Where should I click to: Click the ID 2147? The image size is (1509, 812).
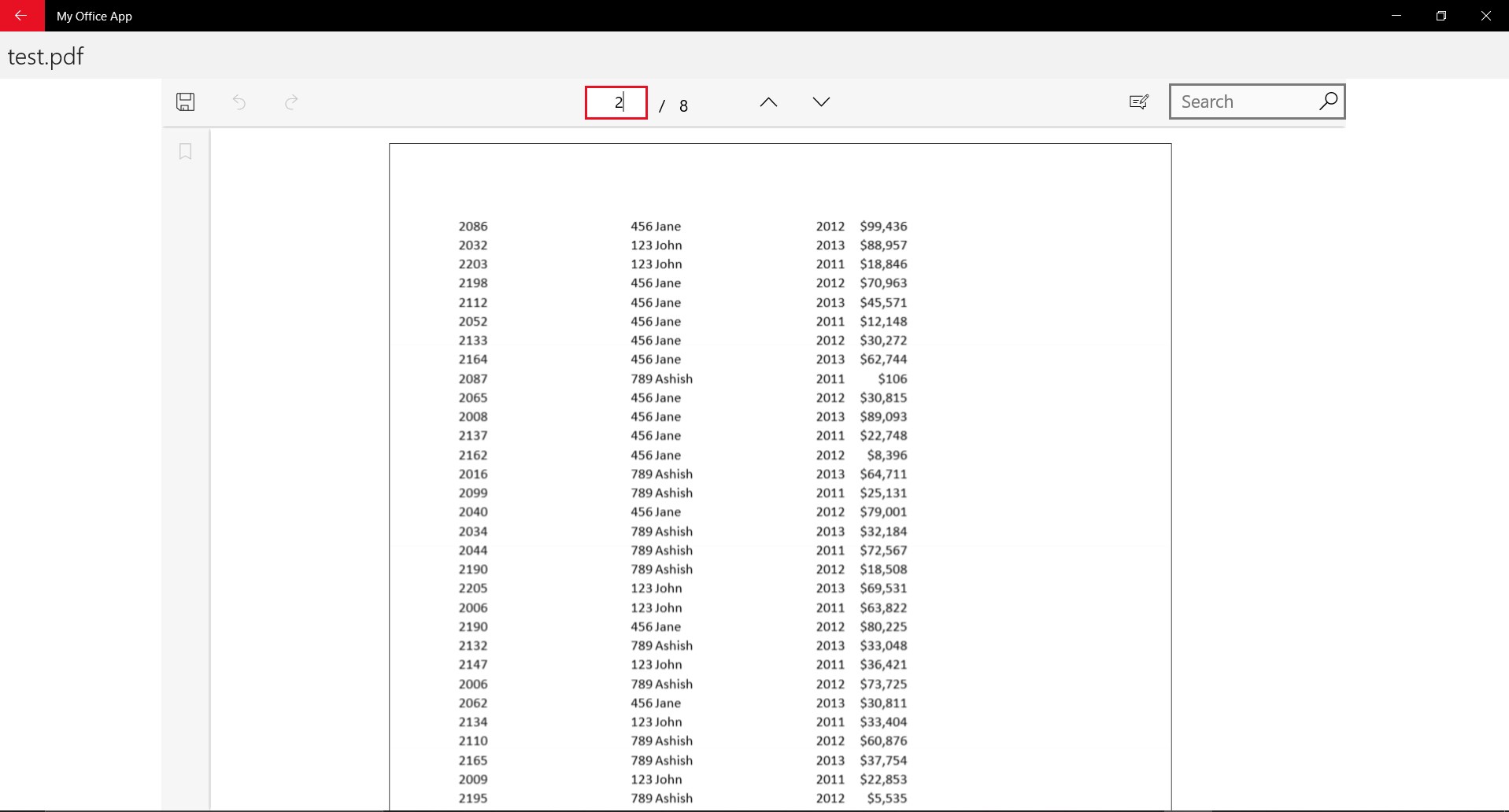pyautogui.click(x=473, y=664)
